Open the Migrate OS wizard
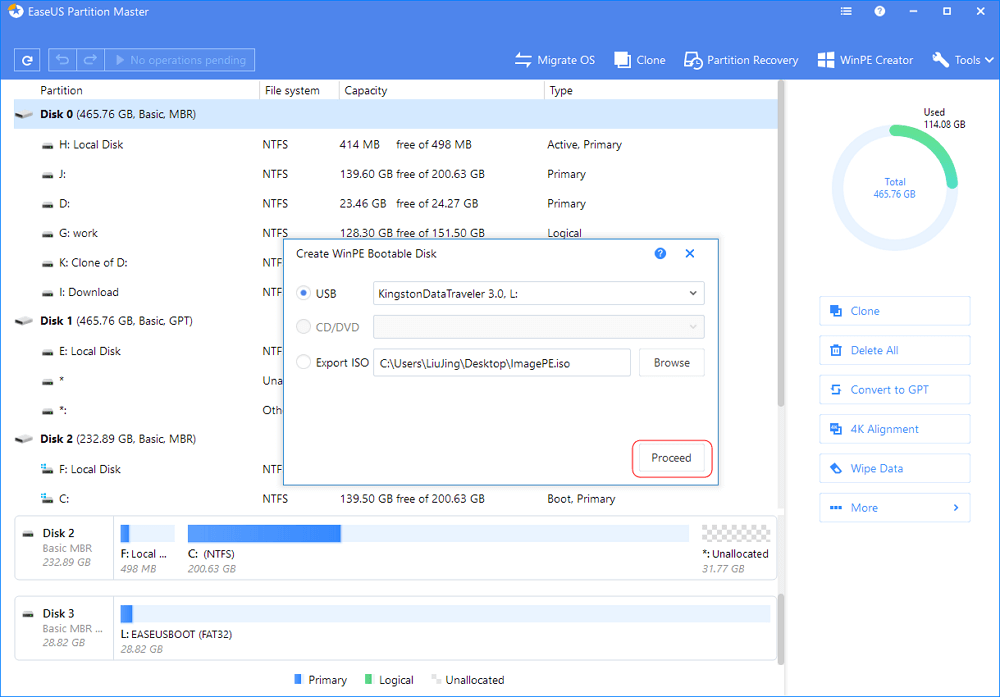 (x=555, y=60)
